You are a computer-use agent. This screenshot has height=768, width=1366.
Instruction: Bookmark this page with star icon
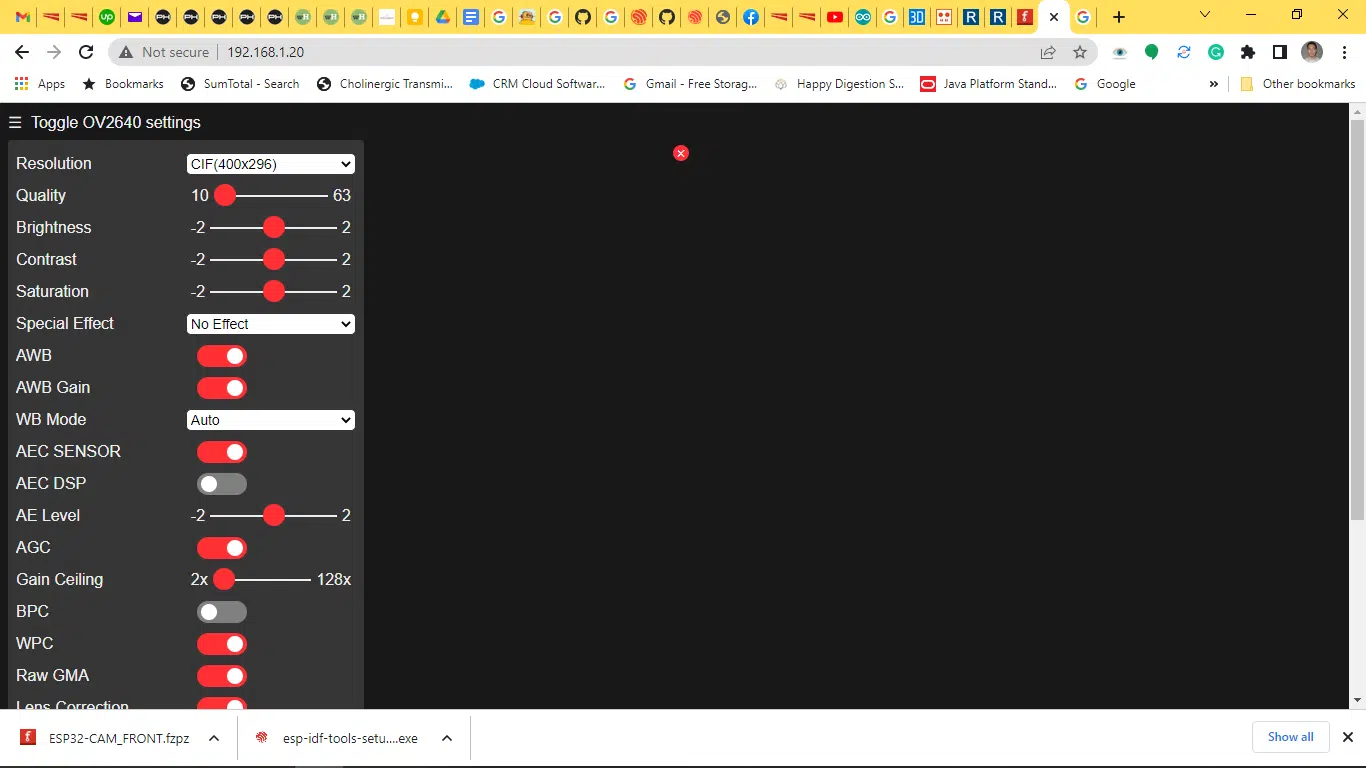click(x=1079, y=52)
